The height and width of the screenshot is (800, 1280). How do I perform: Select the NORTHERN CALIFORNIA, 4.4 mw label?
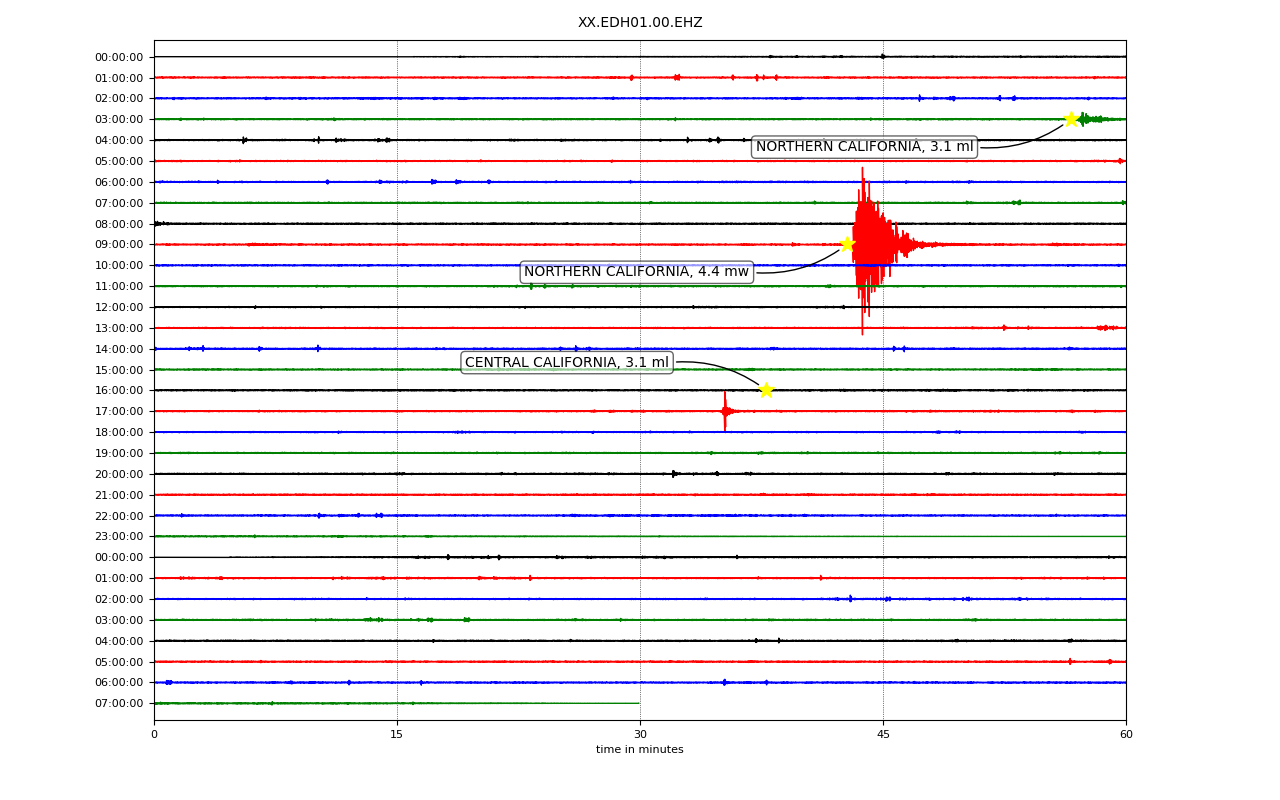tap(636, 272)
